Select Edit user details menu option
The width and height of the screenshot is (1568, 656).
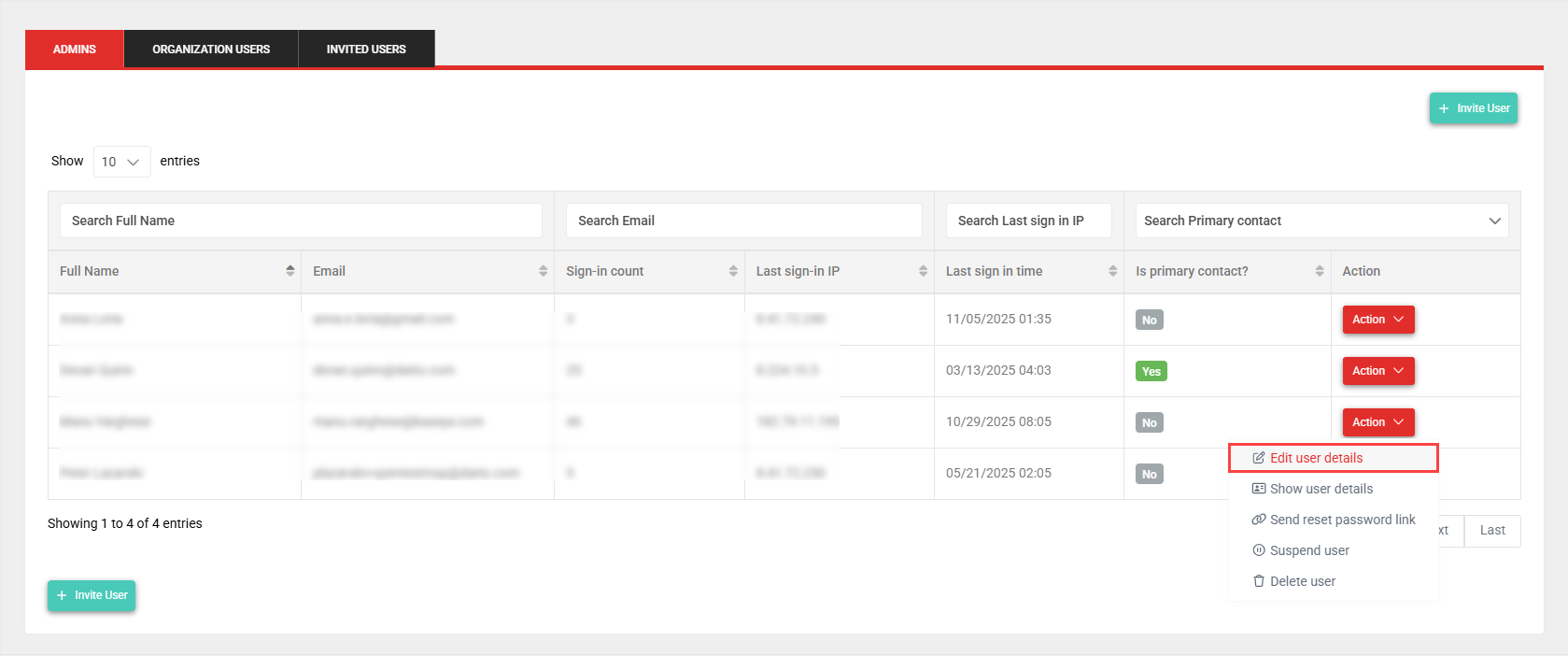[1316, 458]
